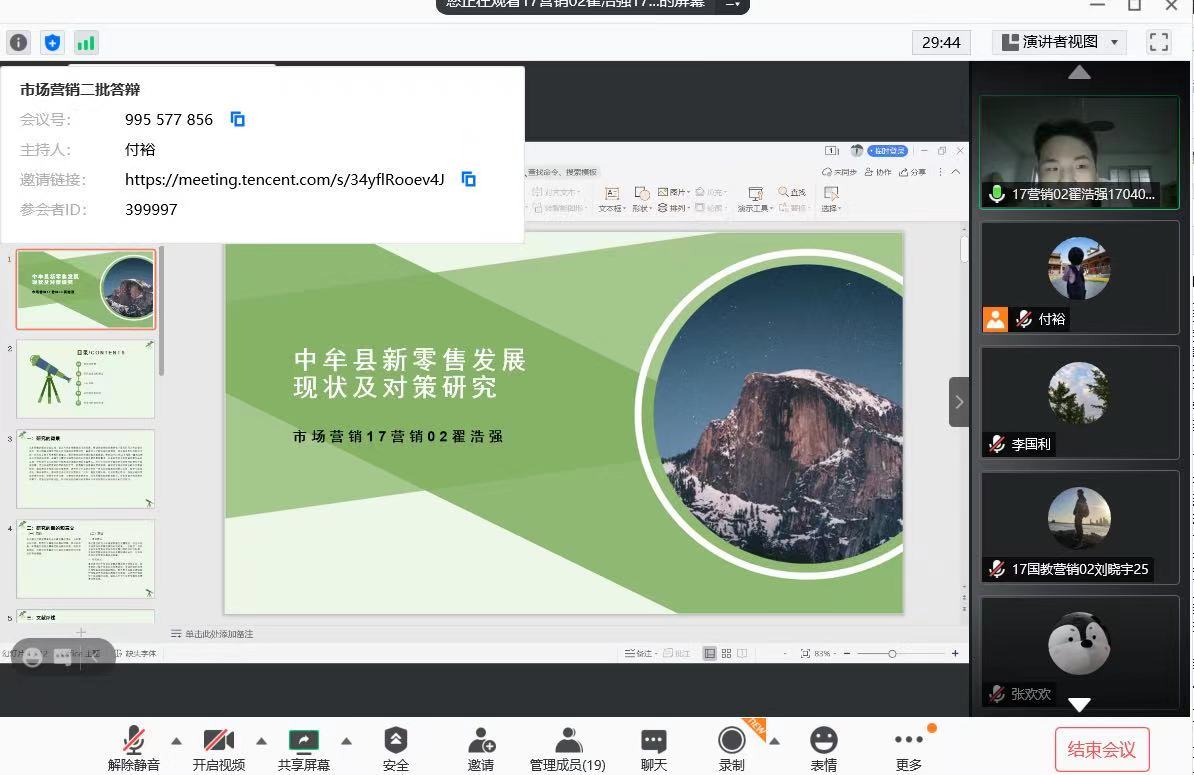Copy the meeting number 995 577 856

pos(238,119)
